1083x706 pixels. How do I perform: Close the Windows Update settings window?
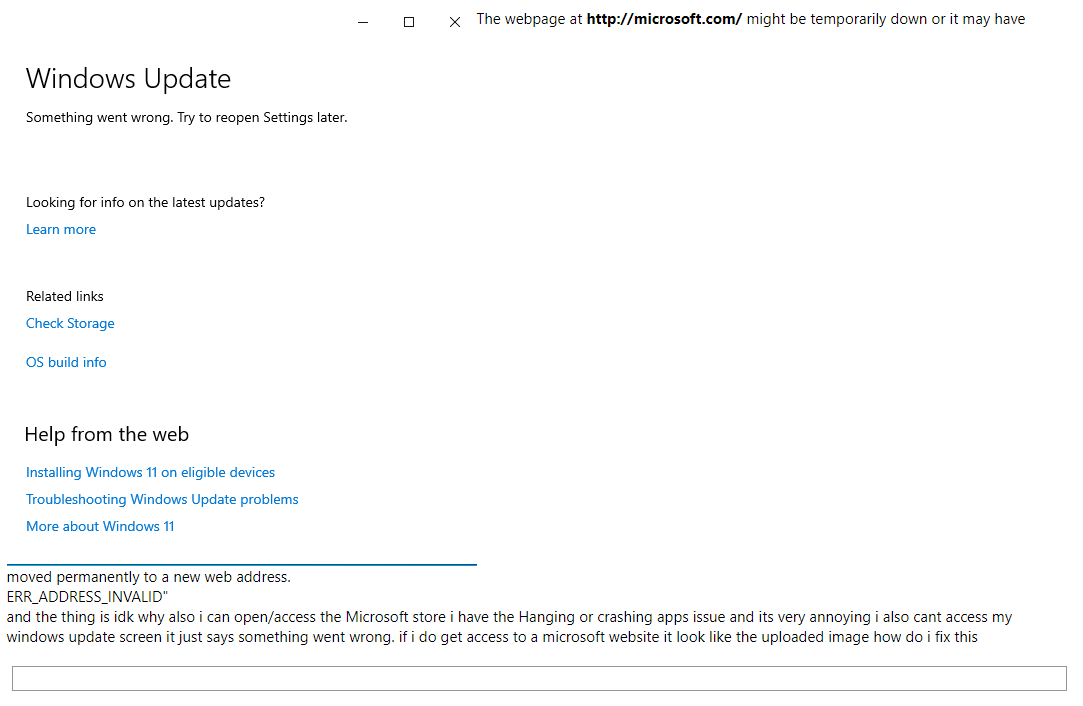pyautogui.click(x=455, y=22)
